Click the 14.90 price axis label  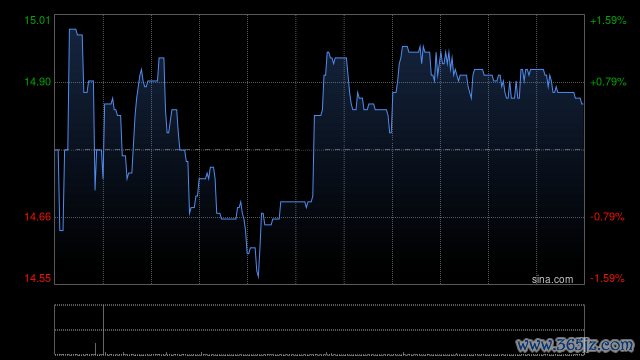(38, 82)
